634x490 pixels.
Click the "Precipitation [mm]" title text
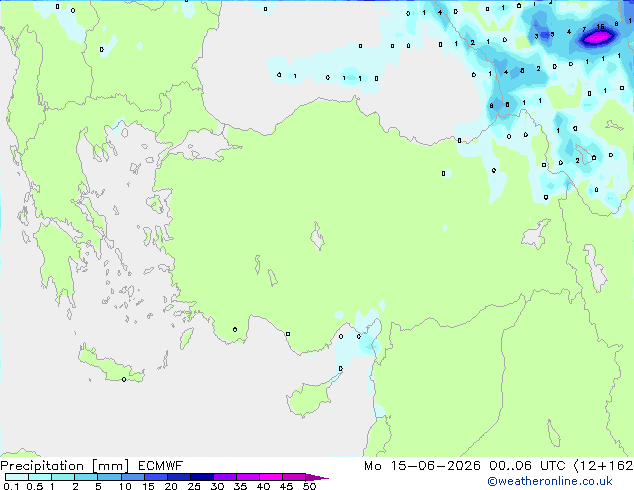pyautogui.click(x=65, y=466)
